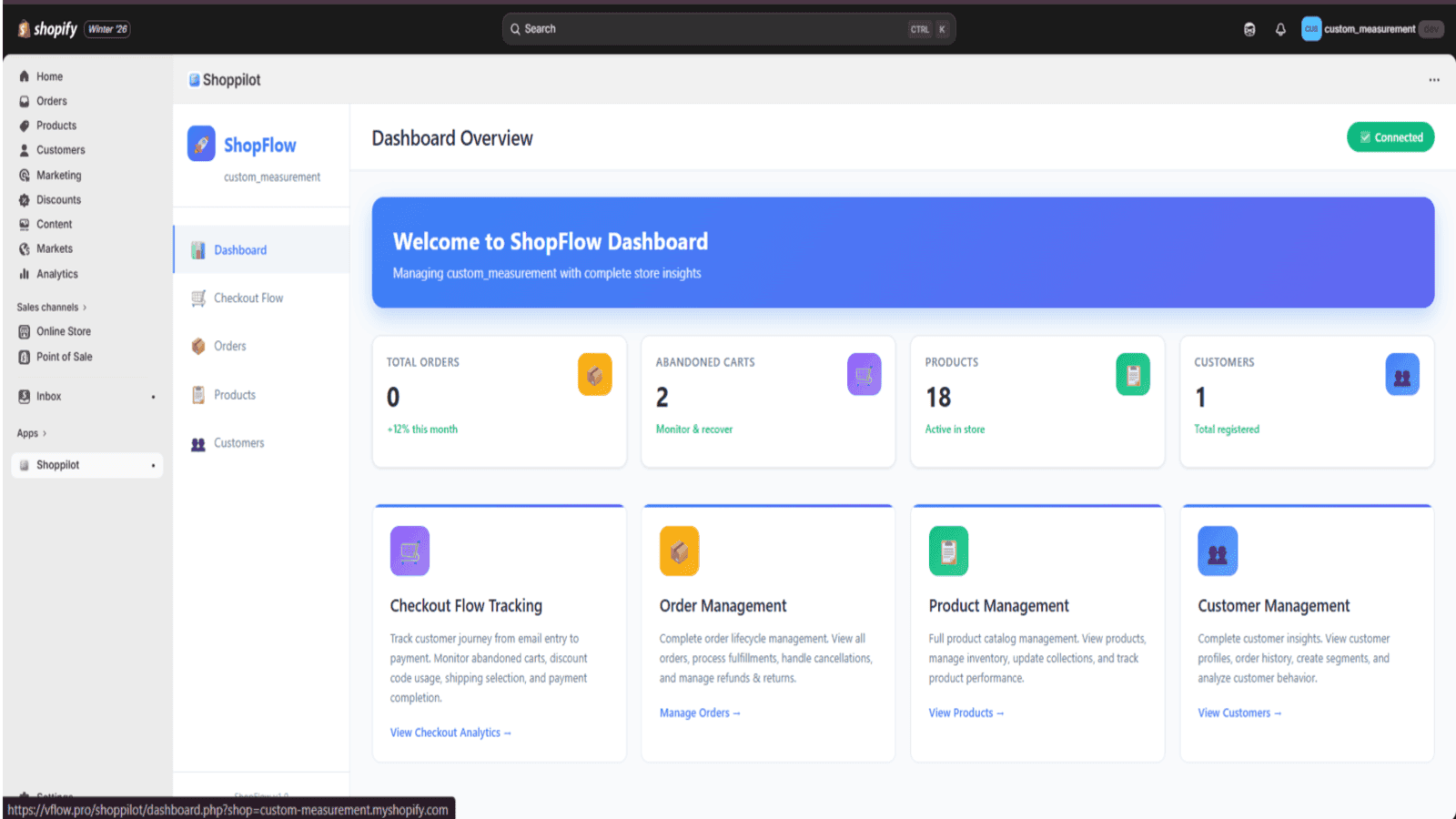Go to Home in Shopify sidebar
1456x819 pixels.
(x=49, y=76)
